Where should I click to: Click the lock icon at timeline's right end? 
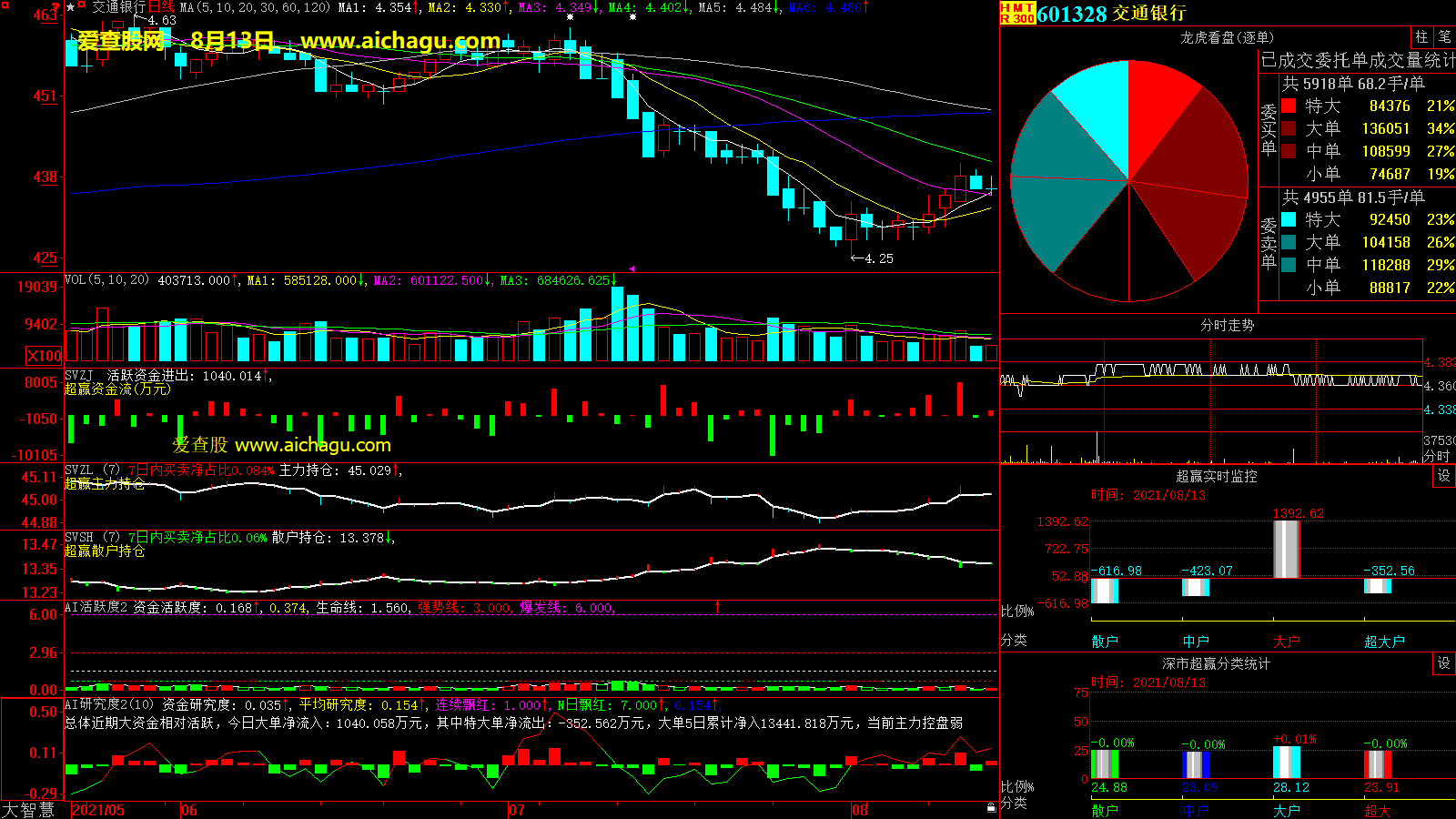pyautogui.click(x=991, y=808)
